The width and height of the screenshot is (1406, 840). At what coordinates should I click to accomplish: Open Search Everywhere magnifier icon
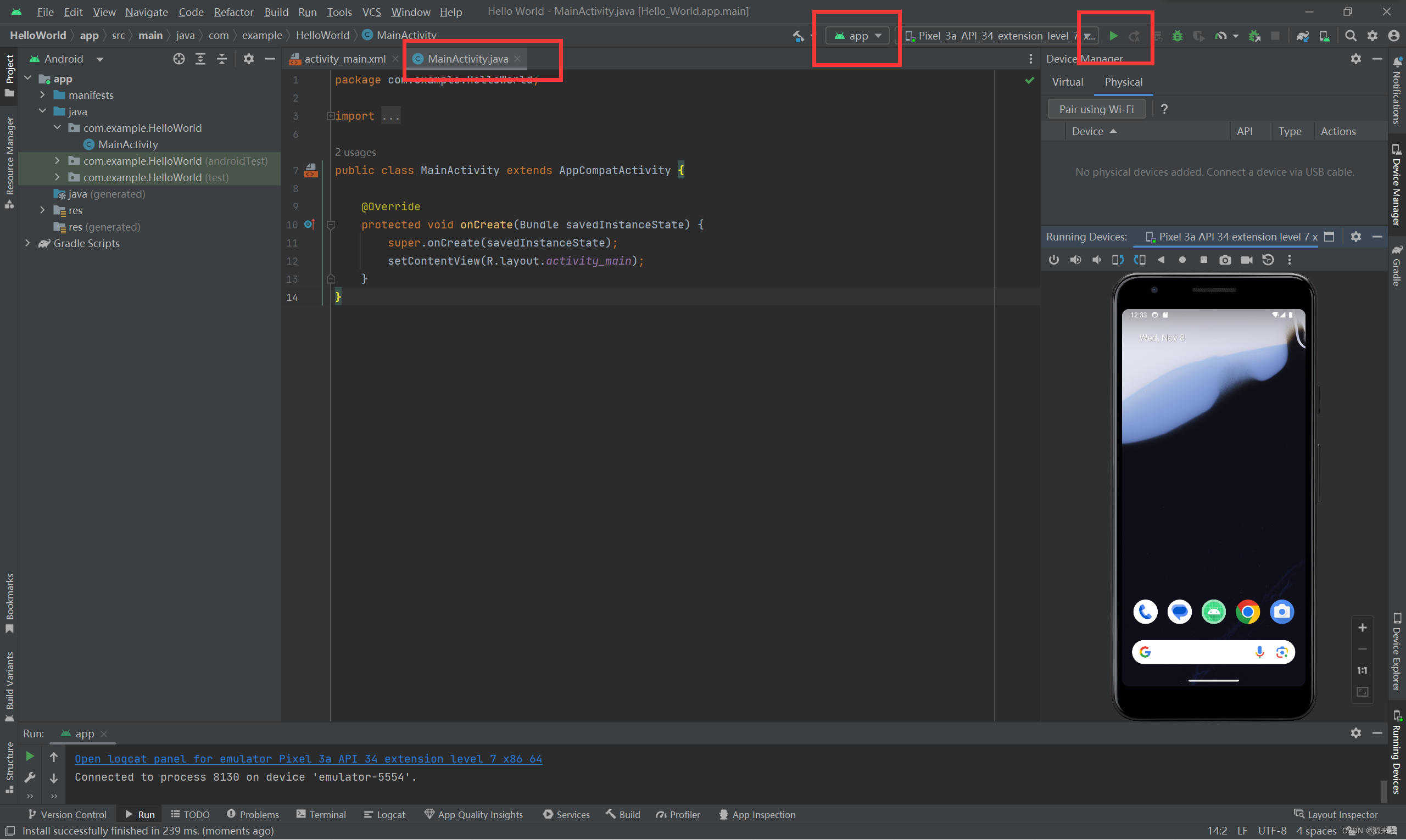[1351, 36]
